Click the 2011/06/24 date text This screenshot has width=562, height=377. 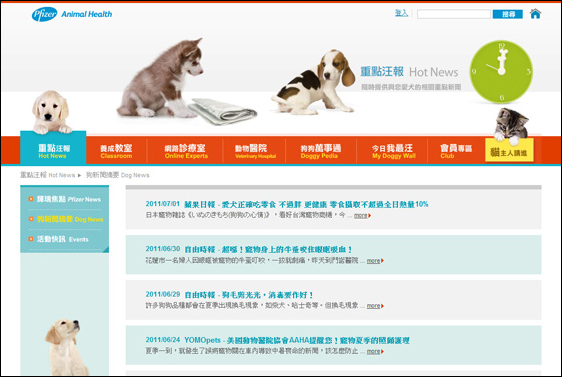point(162,339)
